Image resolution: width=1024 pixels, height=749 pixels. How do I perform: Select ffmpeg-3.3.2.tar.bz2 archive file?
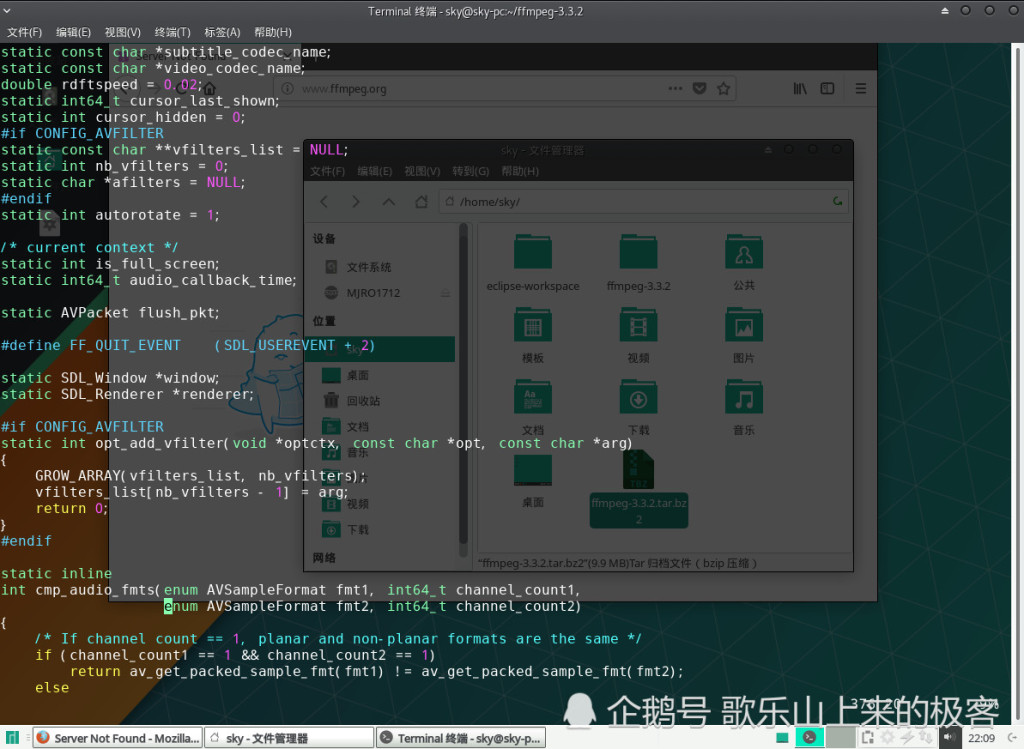point(639,490)
